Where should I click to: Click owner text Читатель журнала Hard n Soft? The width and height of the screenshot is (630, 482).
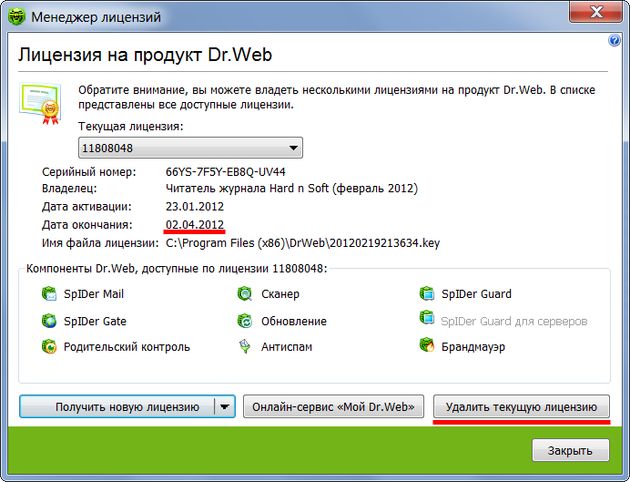247,188
